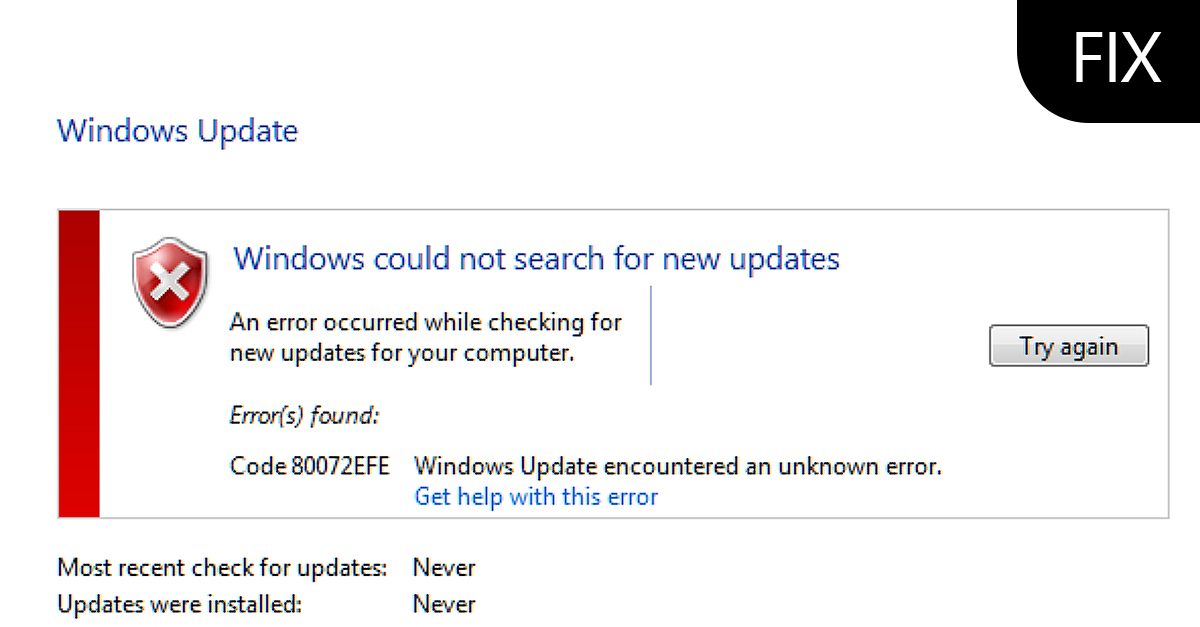Click the Windows could not search heading
Screen dimensions: 1200x627
[536, 258]
